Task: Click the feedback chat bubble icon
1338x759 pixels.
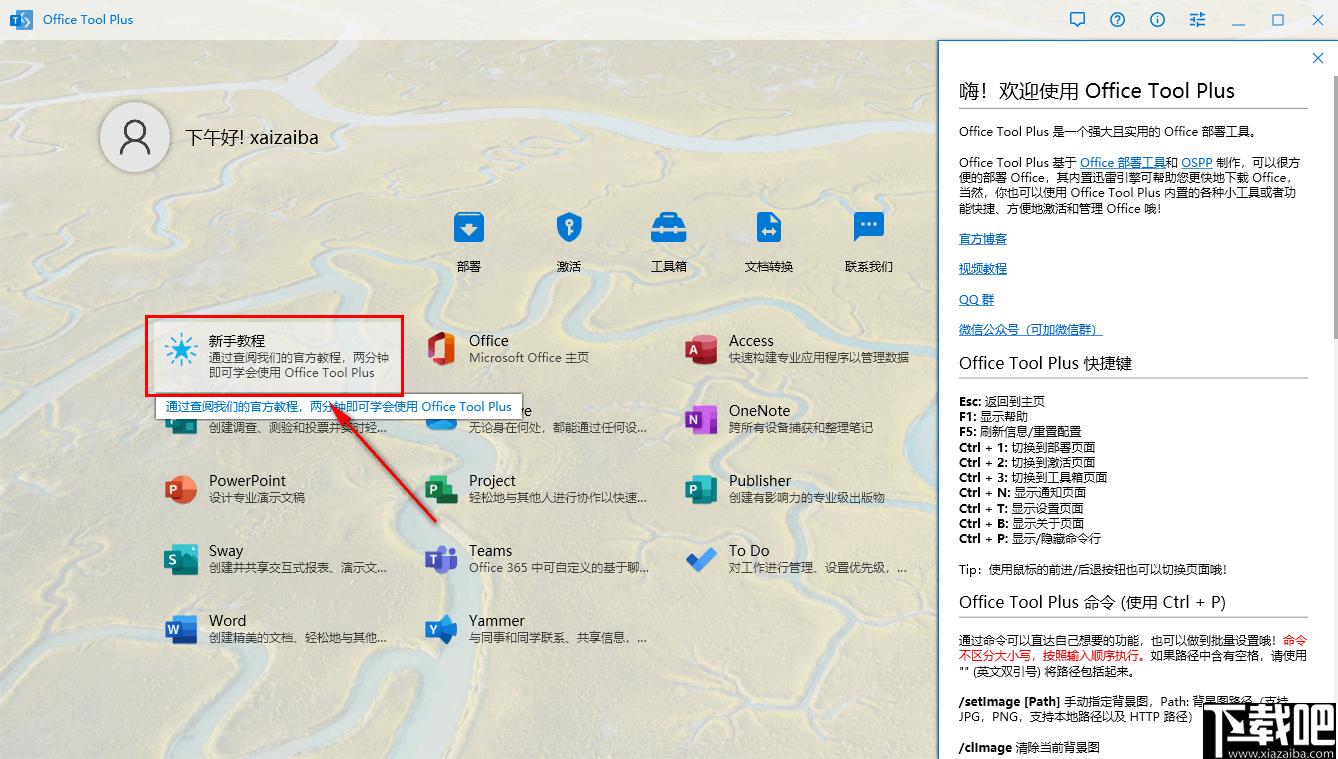Action: (1077, 19)
